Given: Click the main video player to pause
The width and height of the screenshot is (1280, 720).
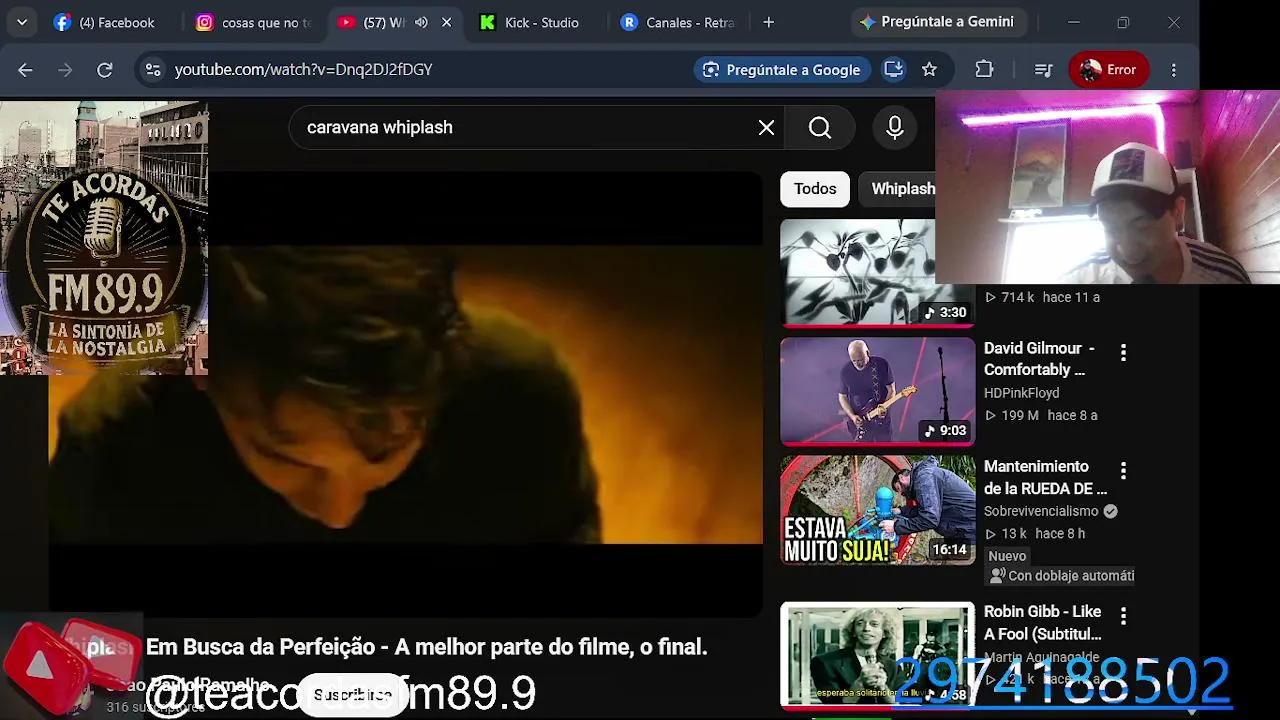Looking at the screenshot, I should click(x=405, y=395).
